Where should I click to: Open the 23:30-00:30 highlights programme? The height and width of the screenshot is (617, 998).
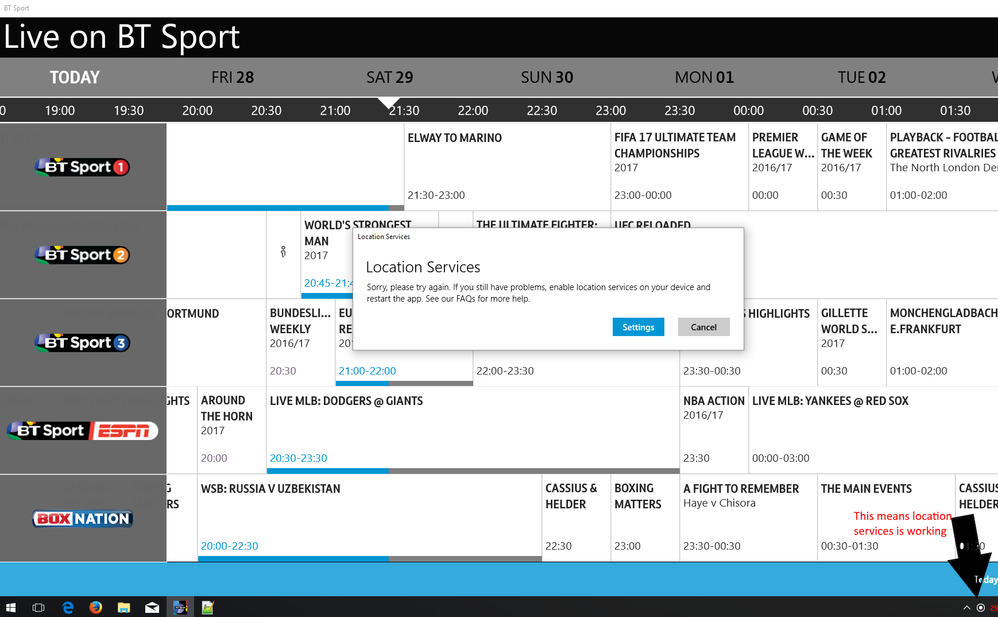(x=748, y=368)
